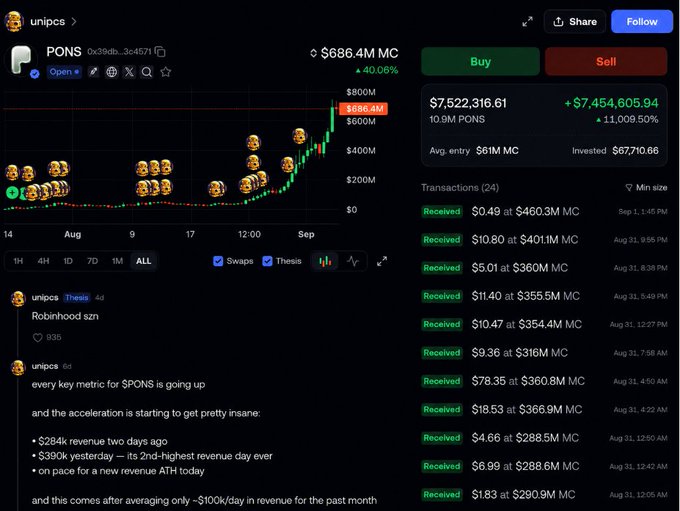Click the $686.4M price label on chart
Image resolution: width=680 pixels, height=511 pixels.
pos(363,108)
